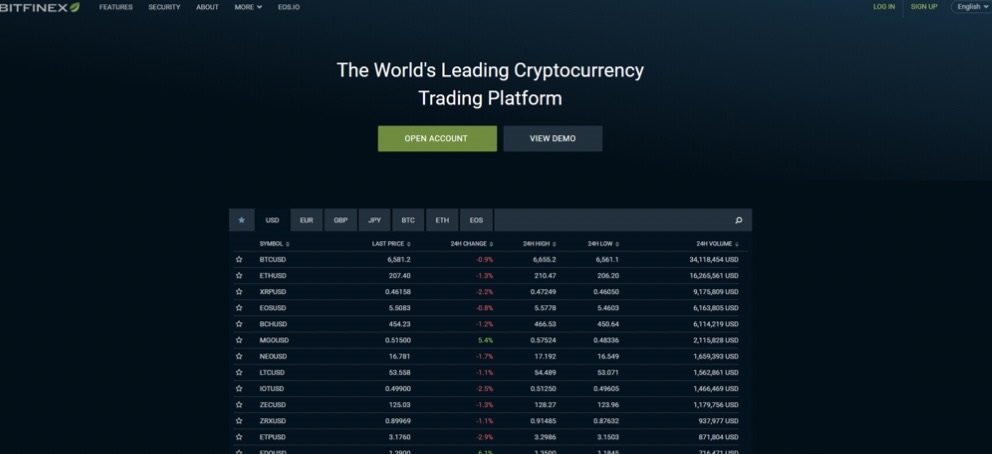
Task: Open the BCHUSD ticker symbol
Action: click(x=273, y=324)
